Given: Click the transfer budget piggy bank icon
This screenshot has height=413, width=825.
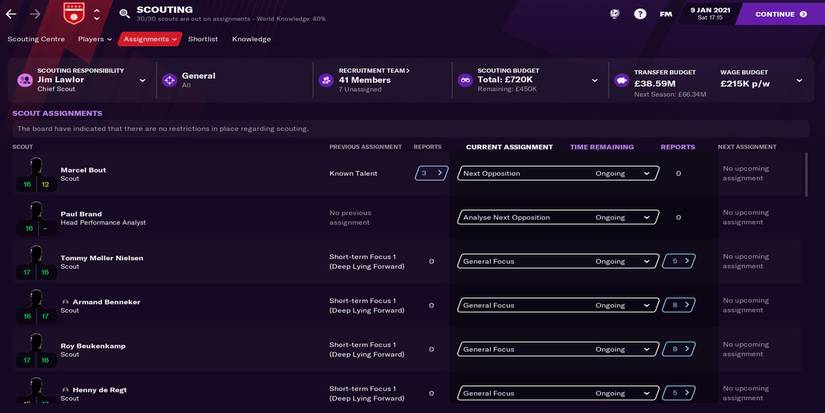Looking at the screenshot, I should click(x=620, y=80).
